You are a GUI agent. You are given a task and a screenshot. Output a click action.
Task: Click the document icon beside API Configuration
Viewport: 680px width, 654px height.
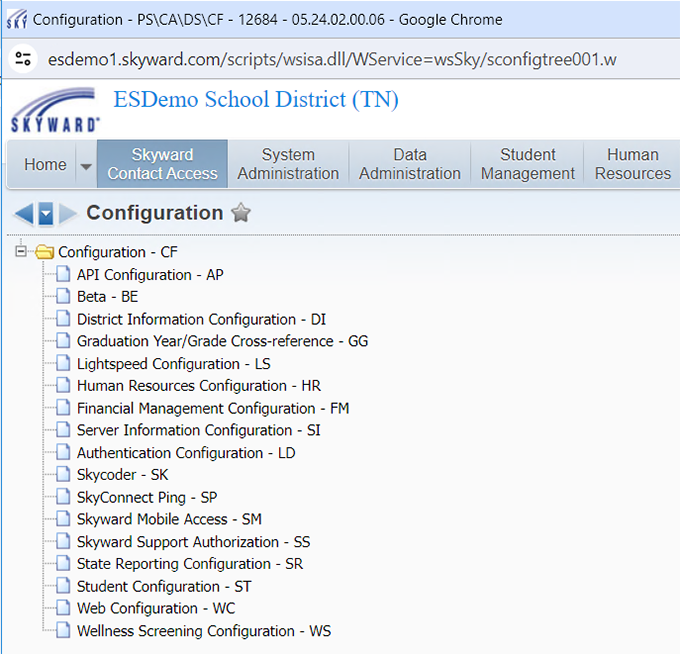pos(63,274)
